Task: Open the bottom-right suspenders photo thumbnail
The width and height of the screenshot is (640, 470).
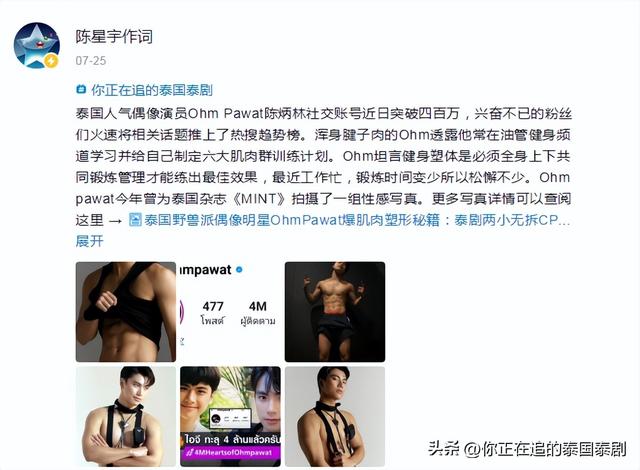Action: click(x=335, y=417)
